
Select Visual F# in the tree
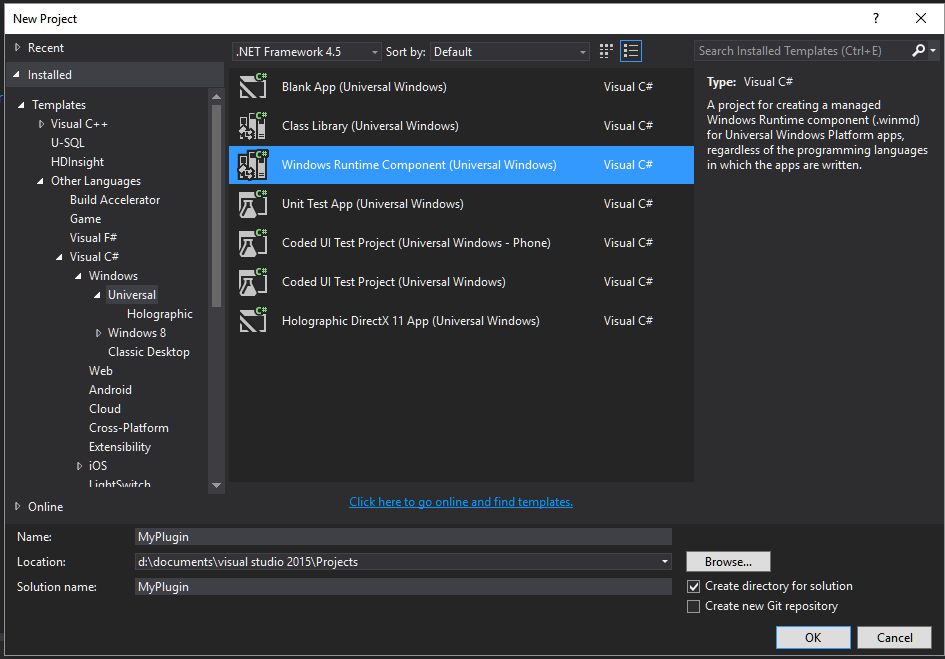point(93,238)
